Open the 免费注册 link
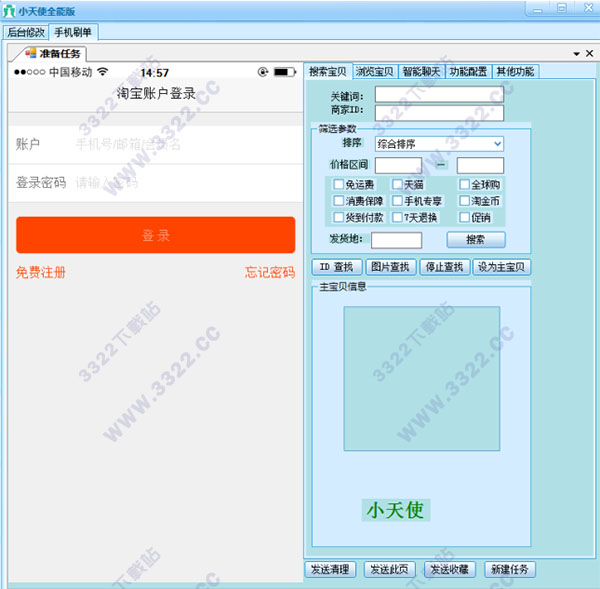This screenshot has width=600, height=589. point(41,272)
